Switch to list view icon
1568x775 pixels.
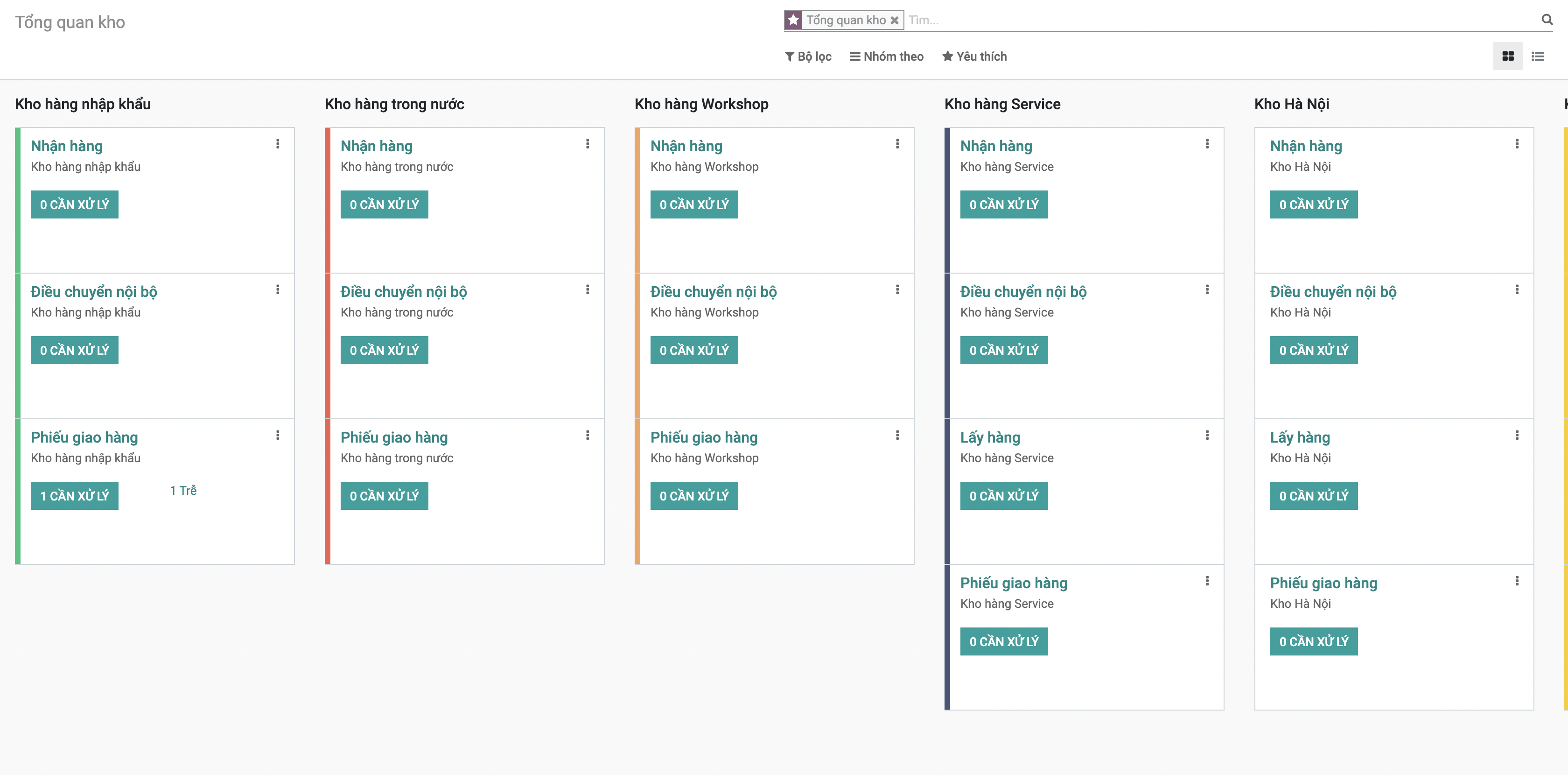click(1537, 56)
